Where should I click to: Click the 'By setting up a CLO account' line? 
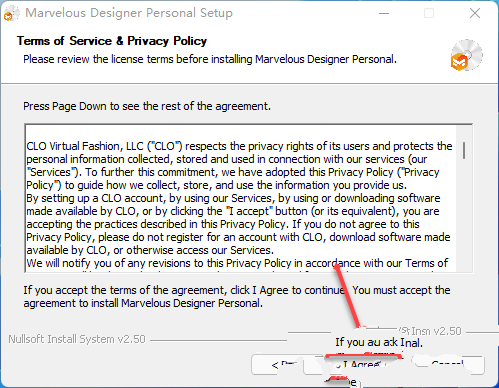coord(233,198)
